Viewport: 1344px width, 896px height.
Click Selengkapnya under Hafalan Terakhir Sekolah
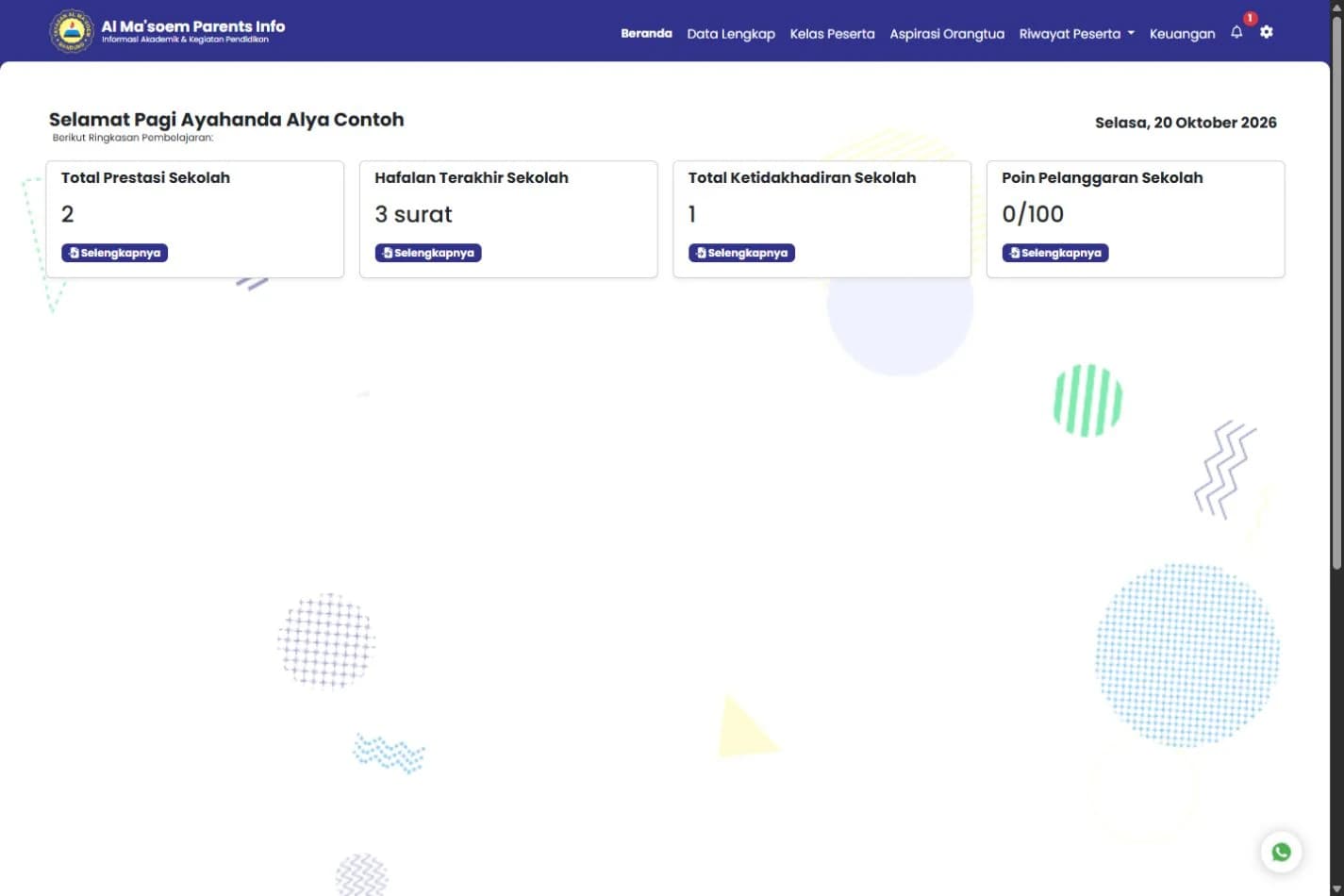pos(428,253)
